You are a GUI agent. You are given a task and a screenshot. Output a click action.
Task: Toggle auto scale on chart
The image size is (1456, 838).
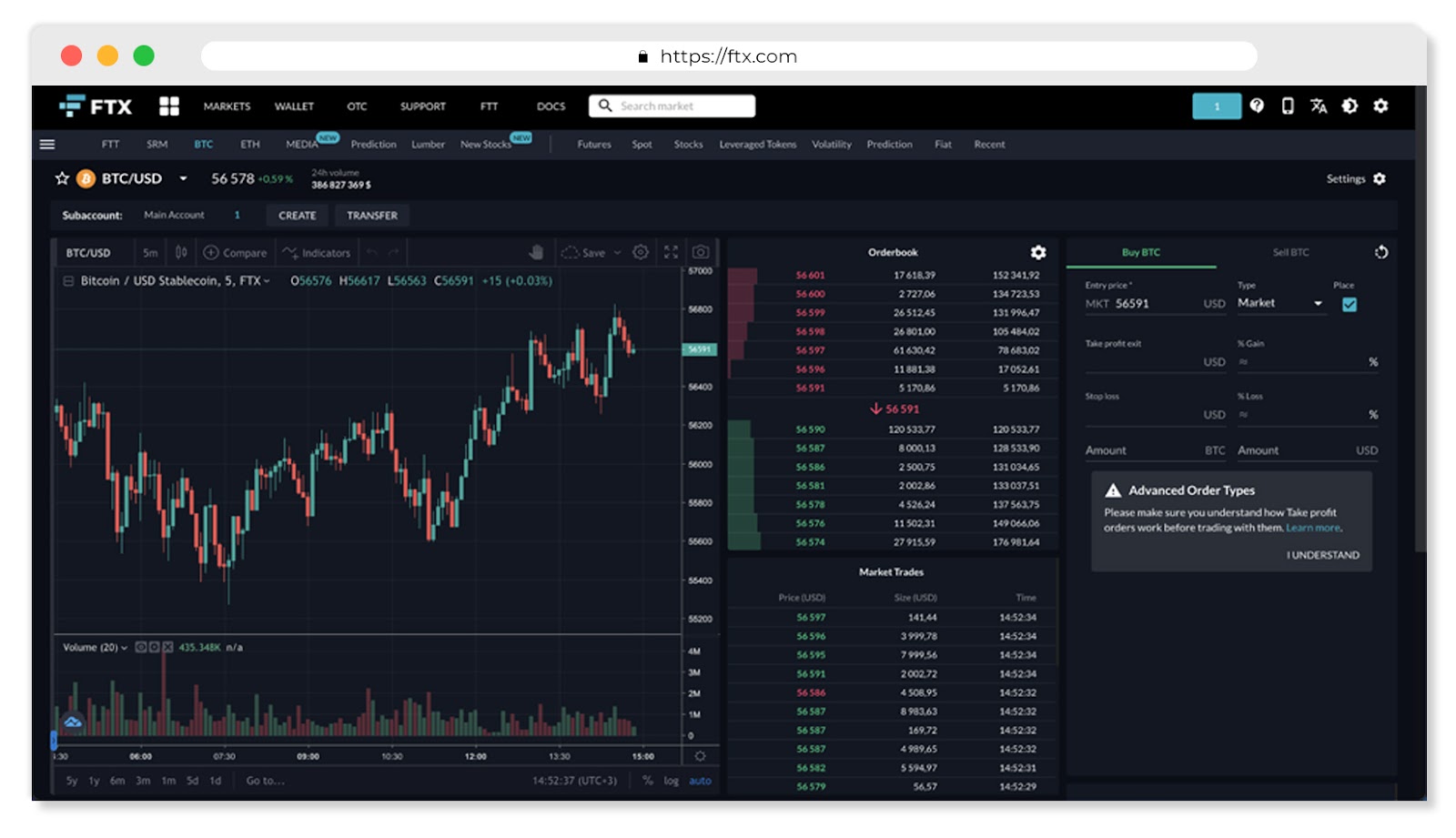[x=700, y=781]
